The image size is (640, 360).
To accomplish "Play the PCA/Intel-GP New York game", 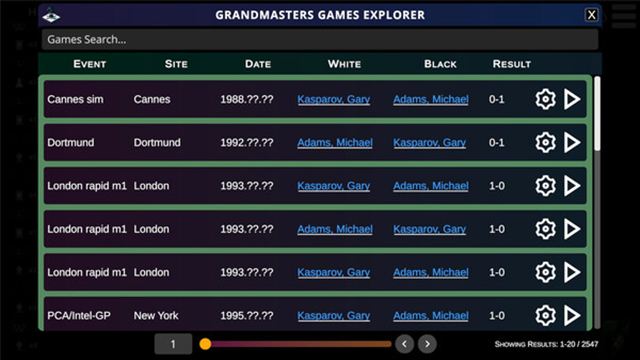I will coord(572,315).
